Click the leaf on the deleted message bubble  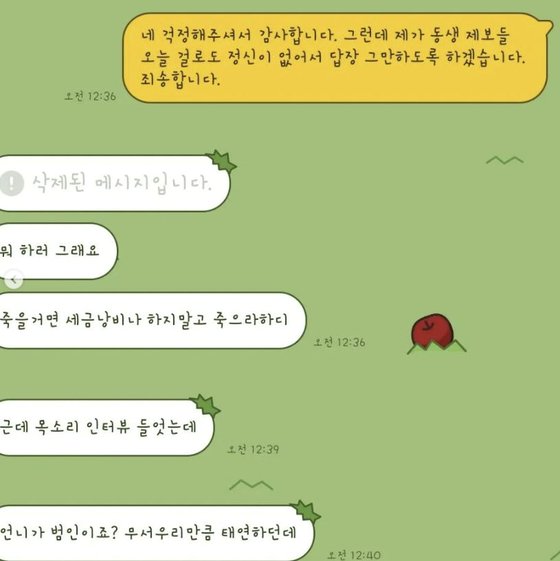click(221, 161)
